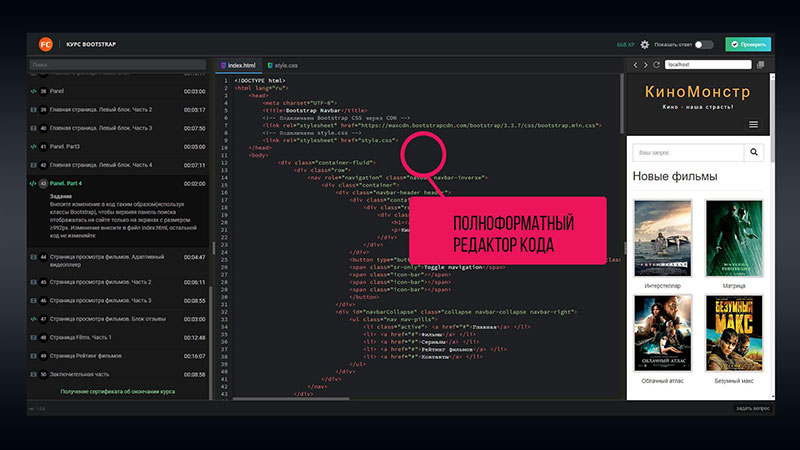The width and height of the screenshot is (800, 450).
Task: Click the FC logo icon
Action: [45, 44]
